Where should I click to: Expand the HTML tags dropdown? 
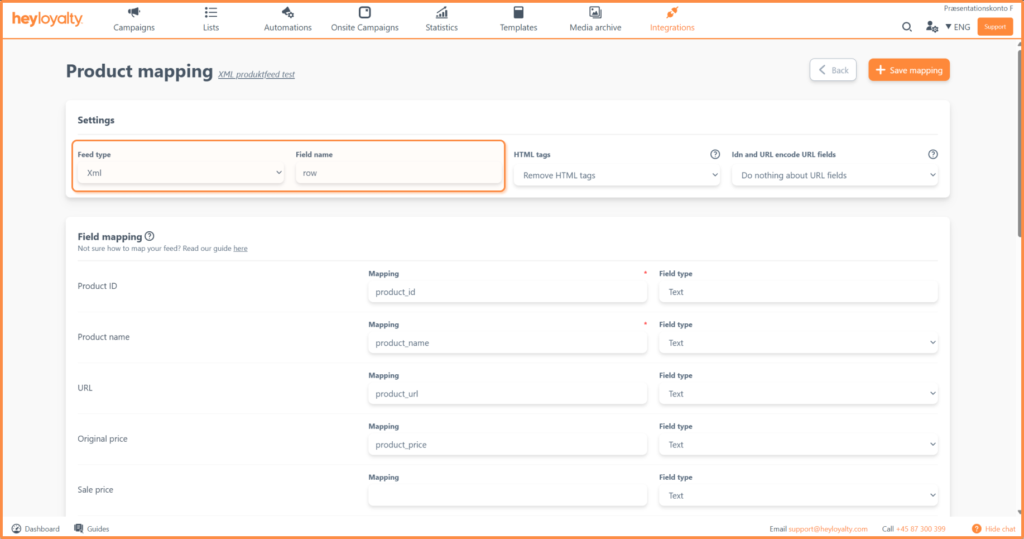(x=617, y=175)
